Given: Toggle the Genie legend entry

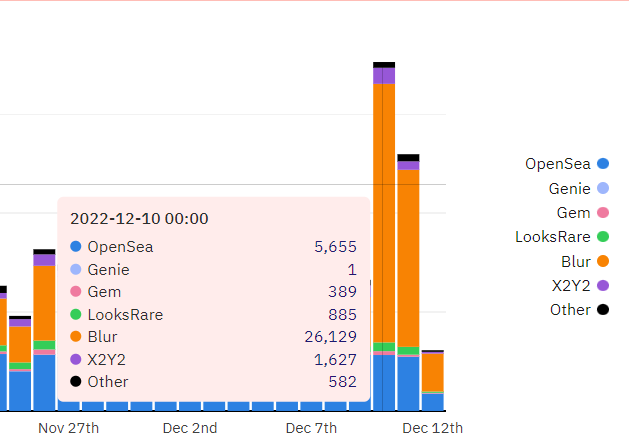Looking at the screenshot, I should point(578,188).
